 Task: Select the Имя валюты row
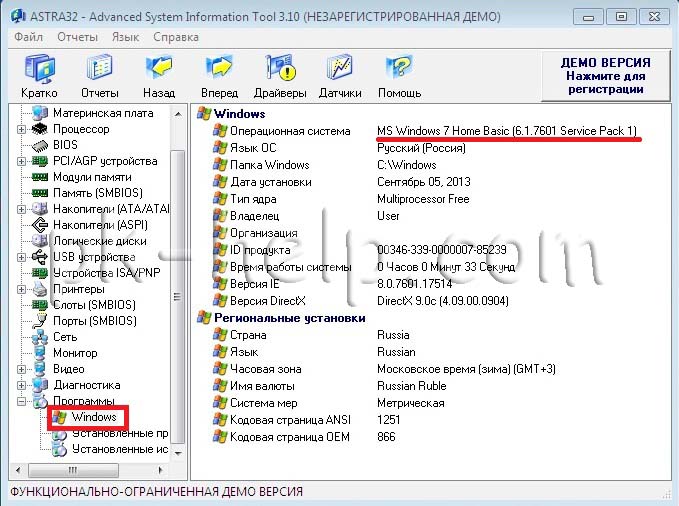tap(330, 386)
